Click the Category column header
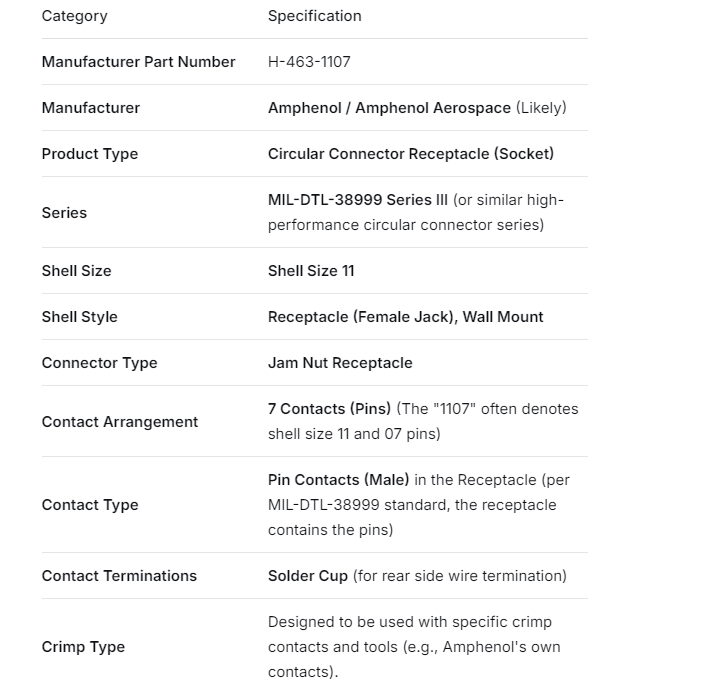 74,16
